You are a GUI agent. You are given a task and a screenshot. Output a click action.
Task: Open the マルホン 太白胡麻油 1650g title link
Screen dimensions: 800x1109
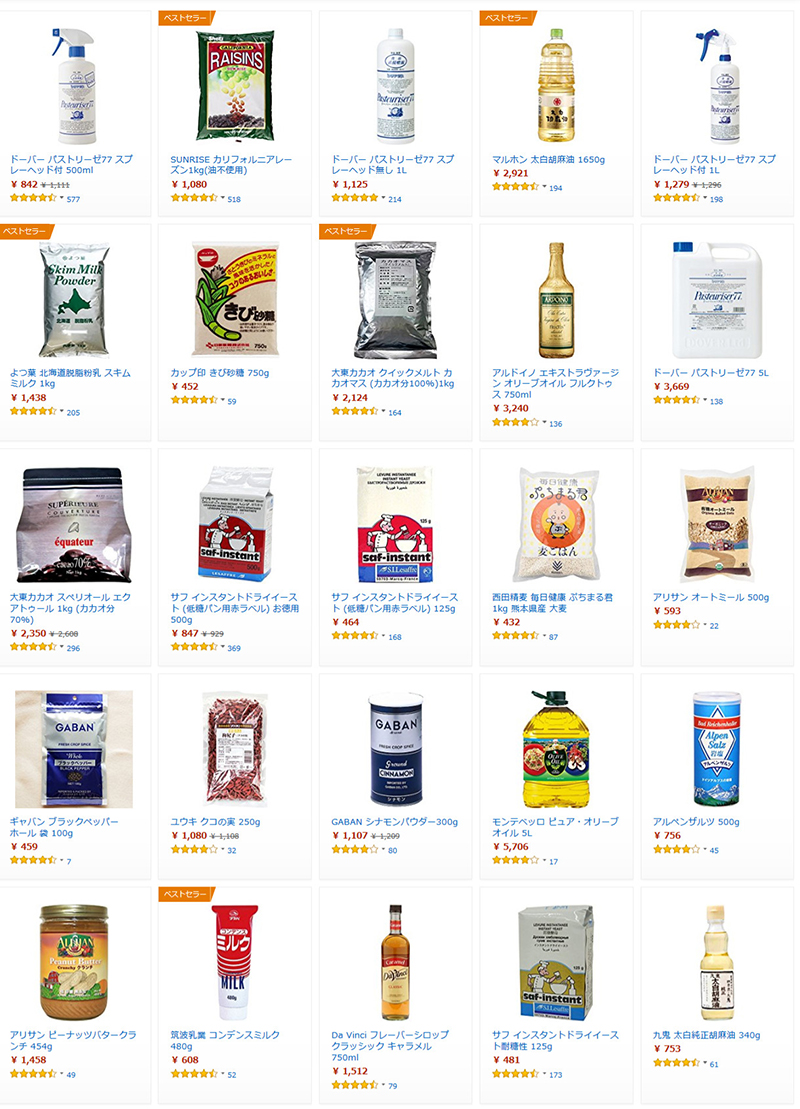548,160
